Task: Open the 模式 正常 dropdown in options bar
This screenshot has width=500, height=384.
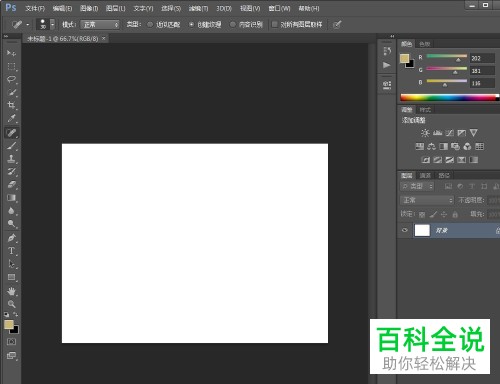Action: 100,25
